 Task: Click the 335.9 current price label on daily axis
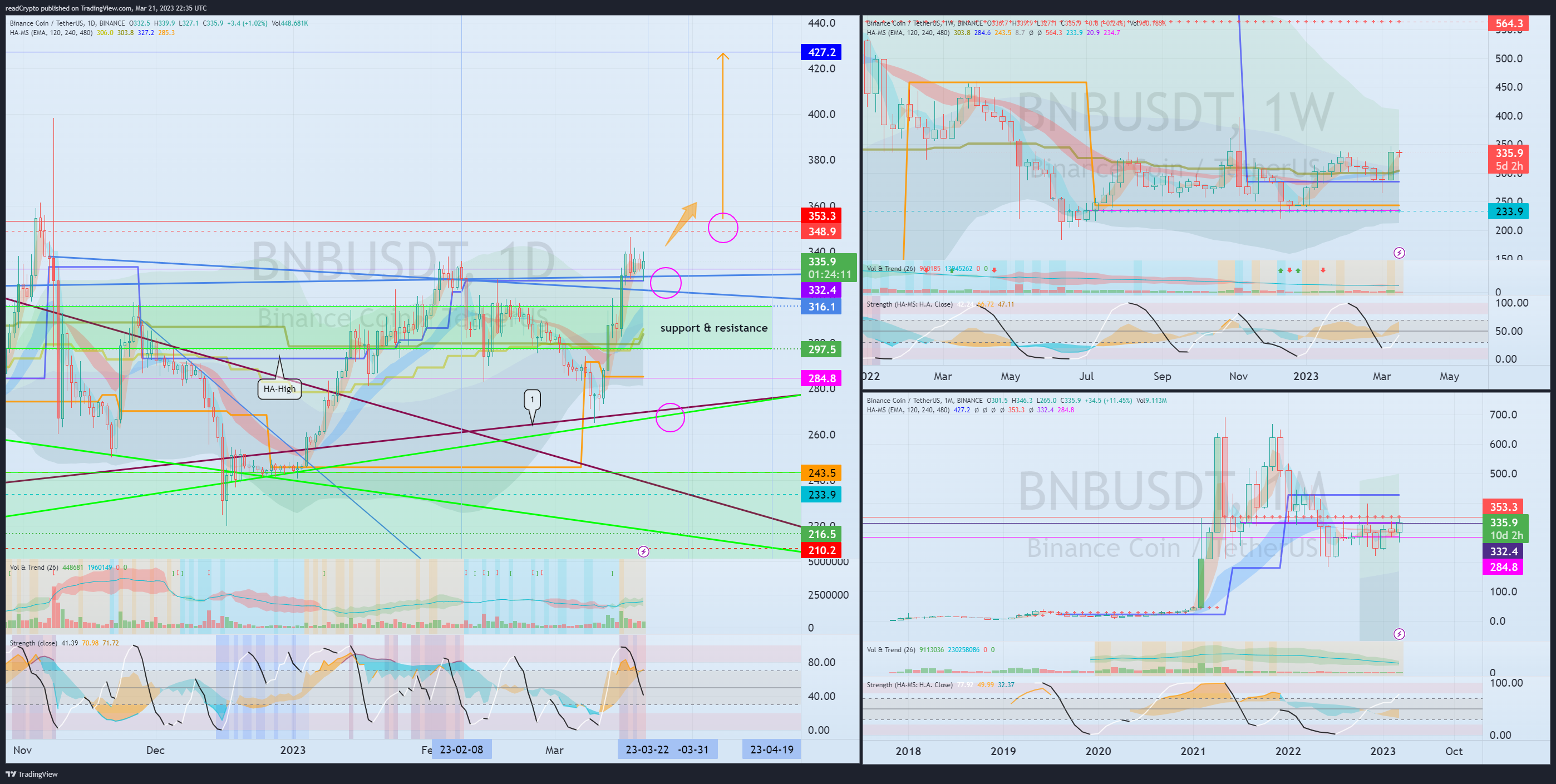(828, 268)
